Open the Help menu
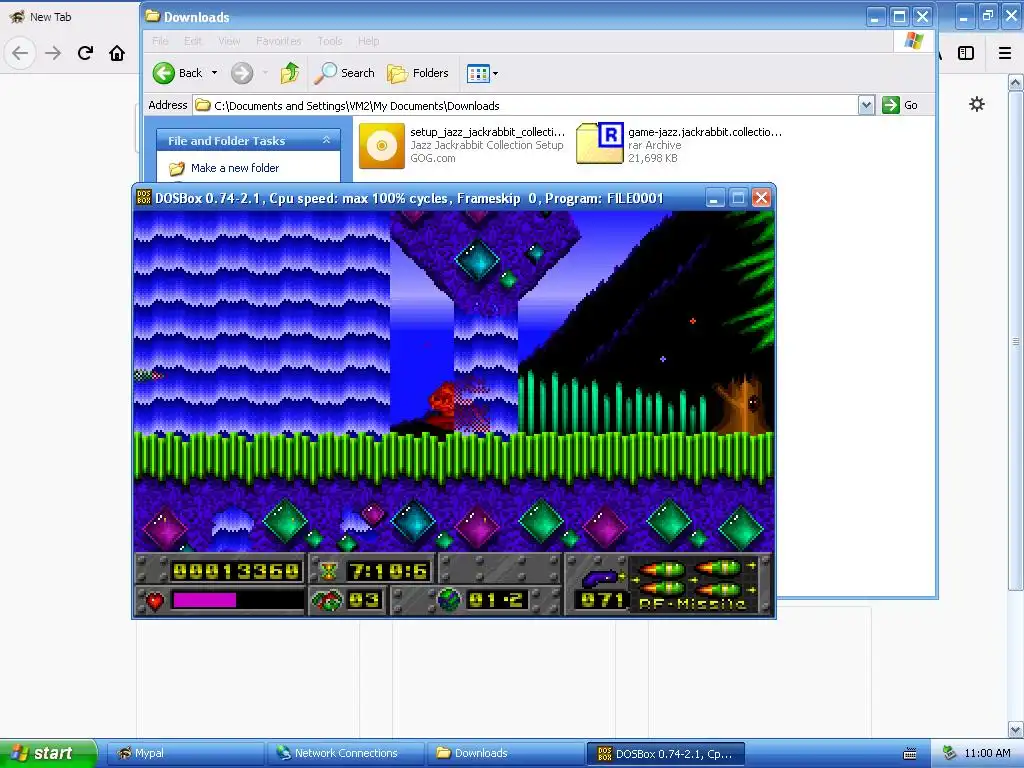Image resolution: width=1024 pixels, height=768 pixels. 368,41
